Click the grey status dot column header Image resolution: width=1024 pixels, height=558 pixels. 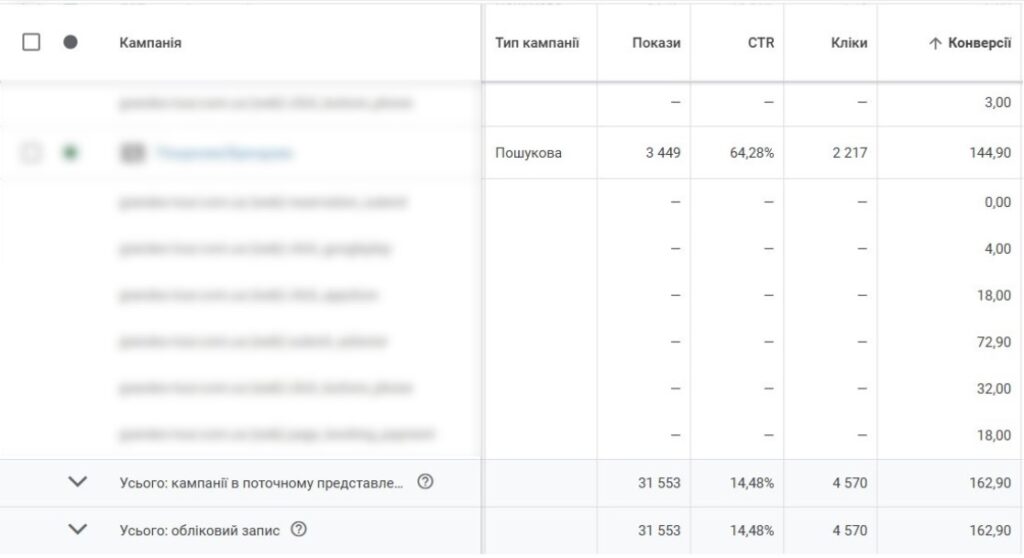70,43
